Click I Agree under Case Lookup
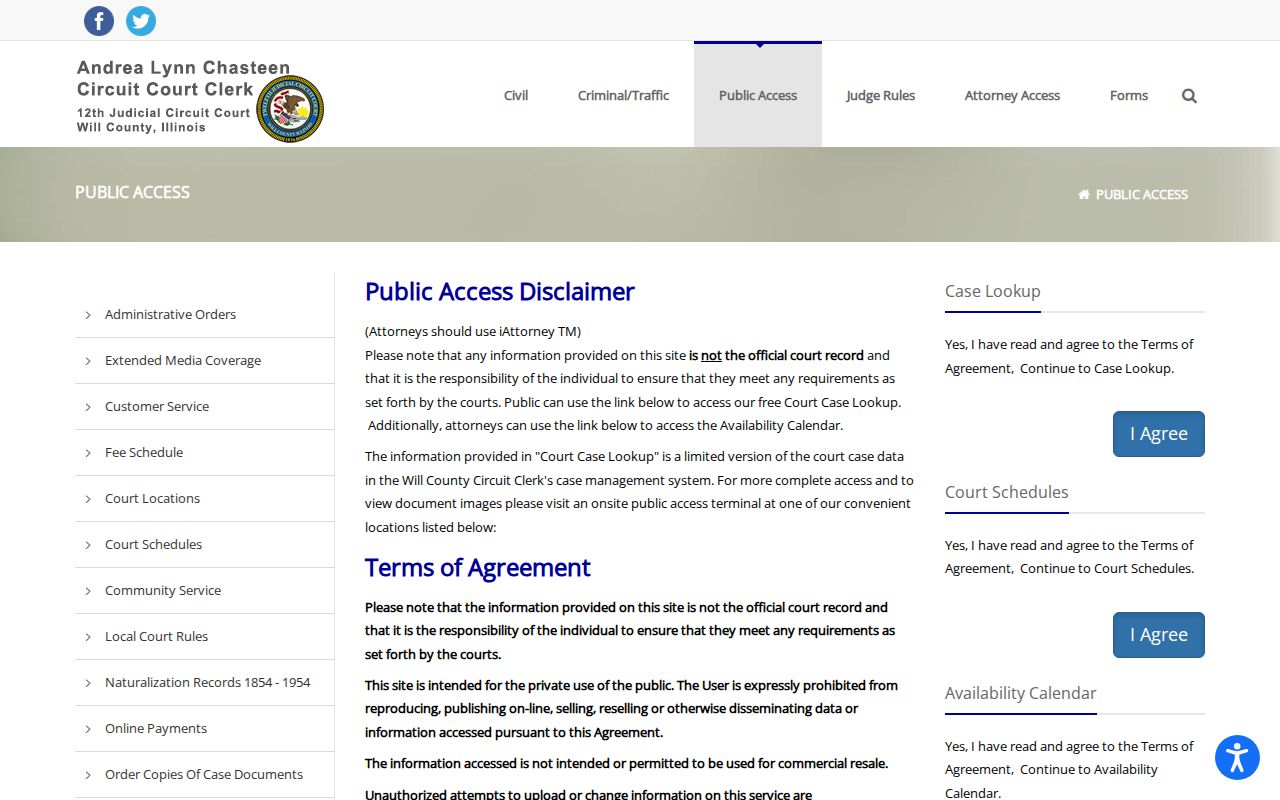The image size is (1280, 800). coord(1159,434)
